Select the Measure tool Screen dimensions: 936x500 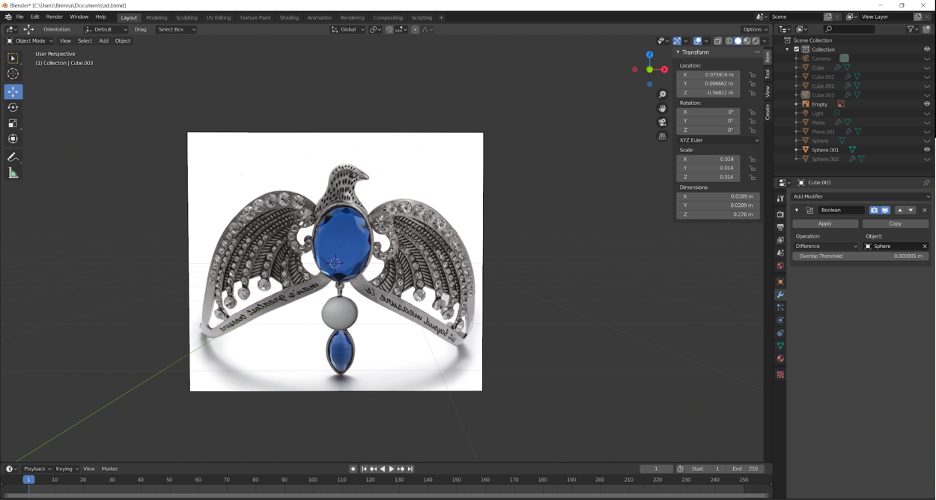point(13,173)
